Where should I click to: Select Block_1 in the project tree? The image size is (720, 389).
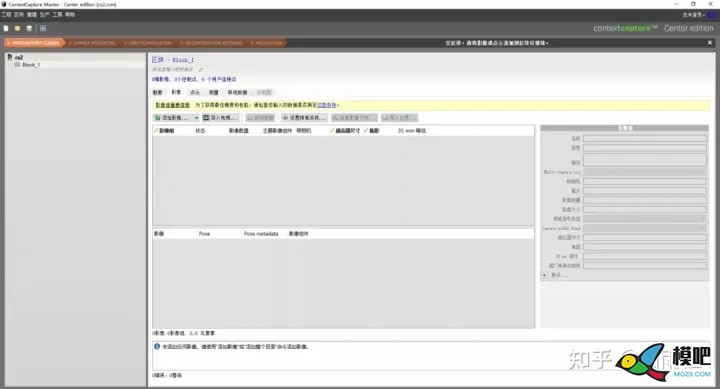click(31, 65)
